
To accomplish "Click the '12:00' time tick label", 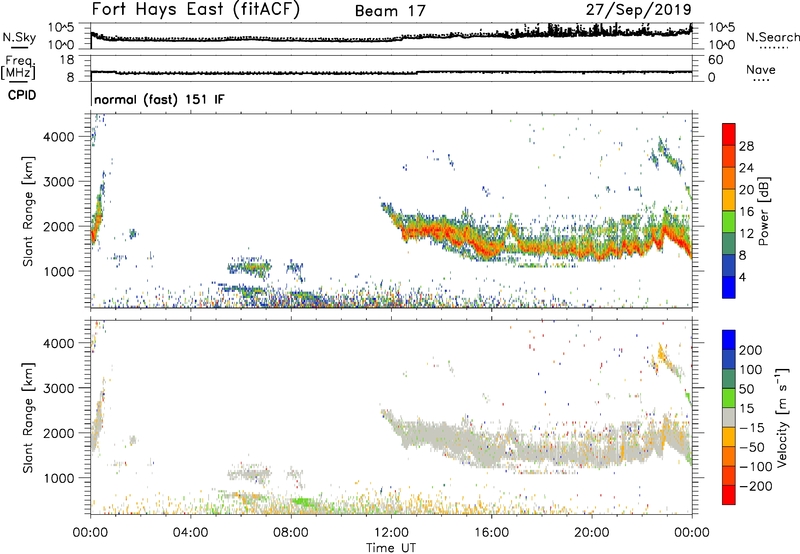I will [x=391, y=533].
